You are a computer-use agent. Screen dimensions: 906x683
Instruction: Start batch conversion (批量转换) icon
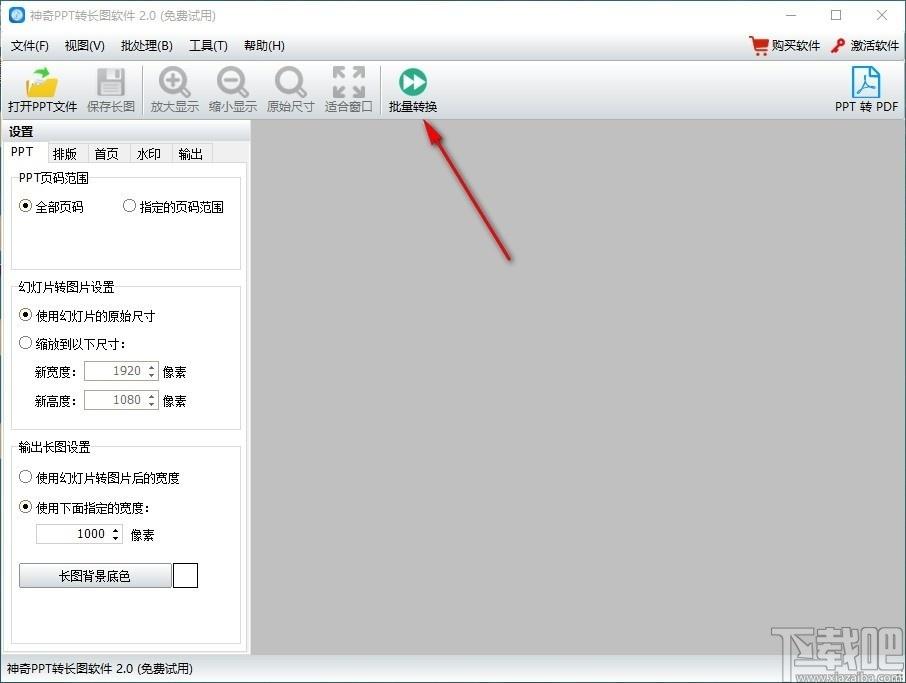point(413,82)
